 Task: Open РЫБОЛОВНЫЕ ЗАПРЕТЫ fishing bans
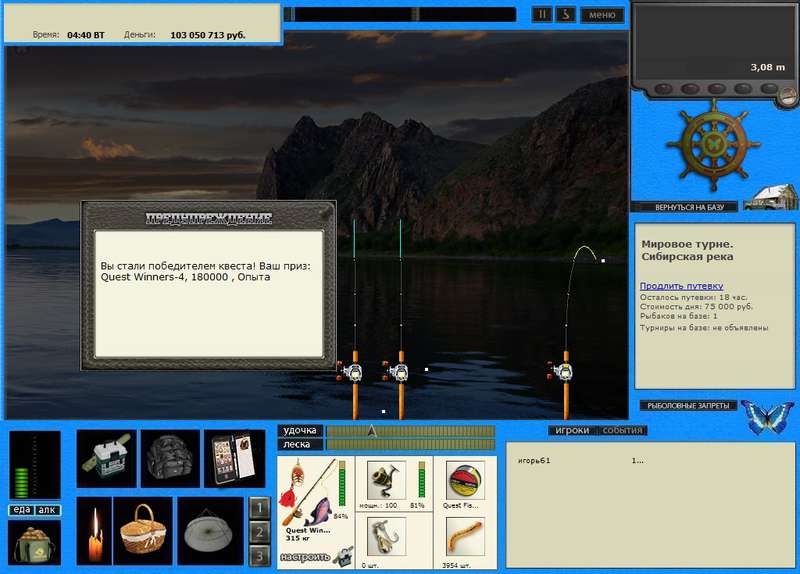[x=688, y=406]
